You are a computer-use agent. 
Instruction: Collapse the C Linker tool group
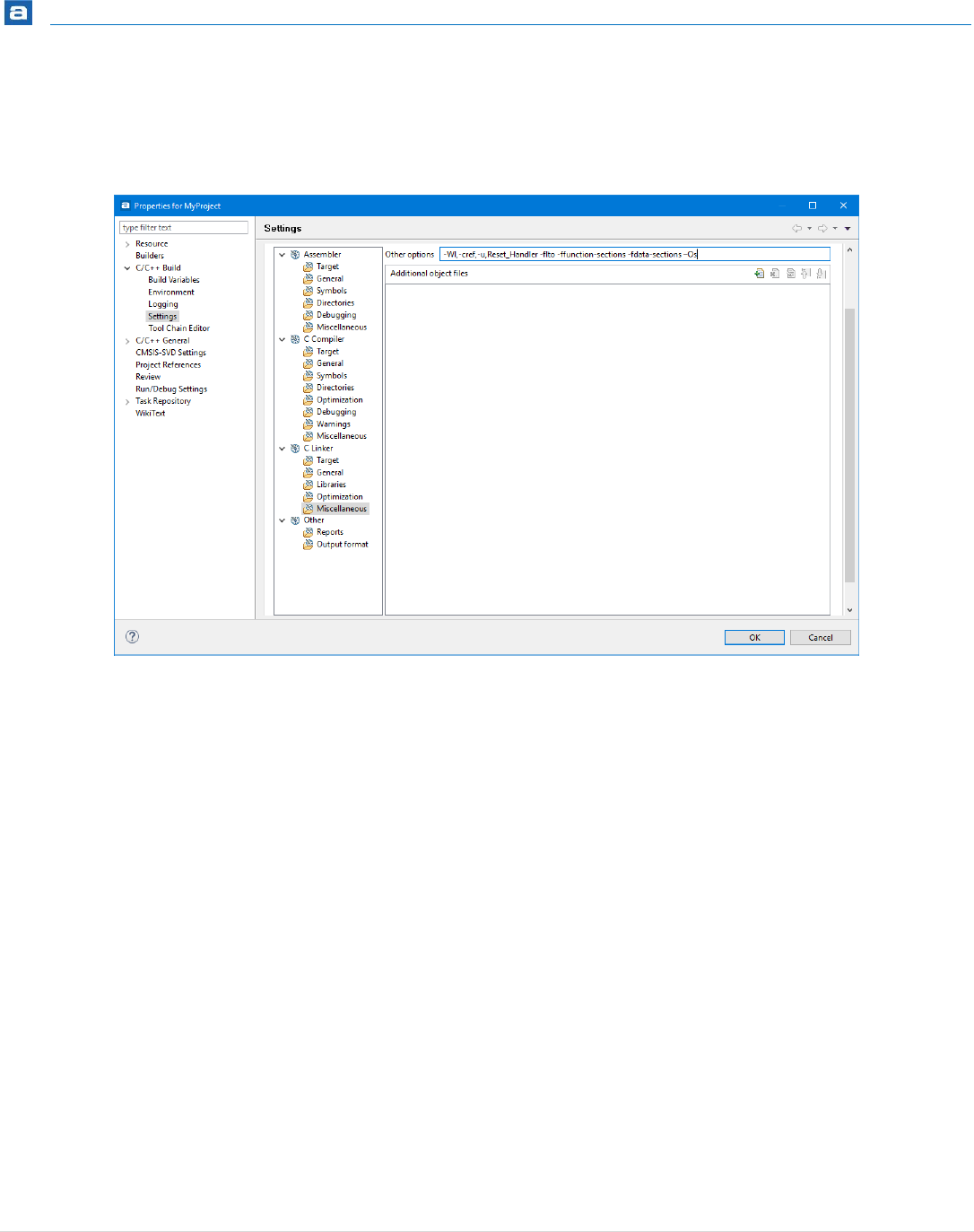coord(282,449)
